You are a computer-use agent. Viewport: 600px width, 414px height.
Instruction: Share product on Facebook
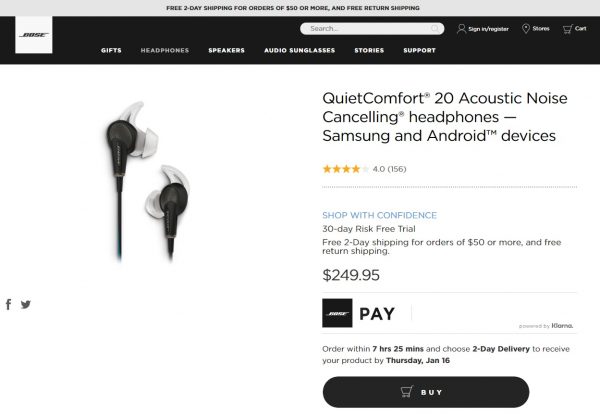pyautogui.click(x=9, y=304)
